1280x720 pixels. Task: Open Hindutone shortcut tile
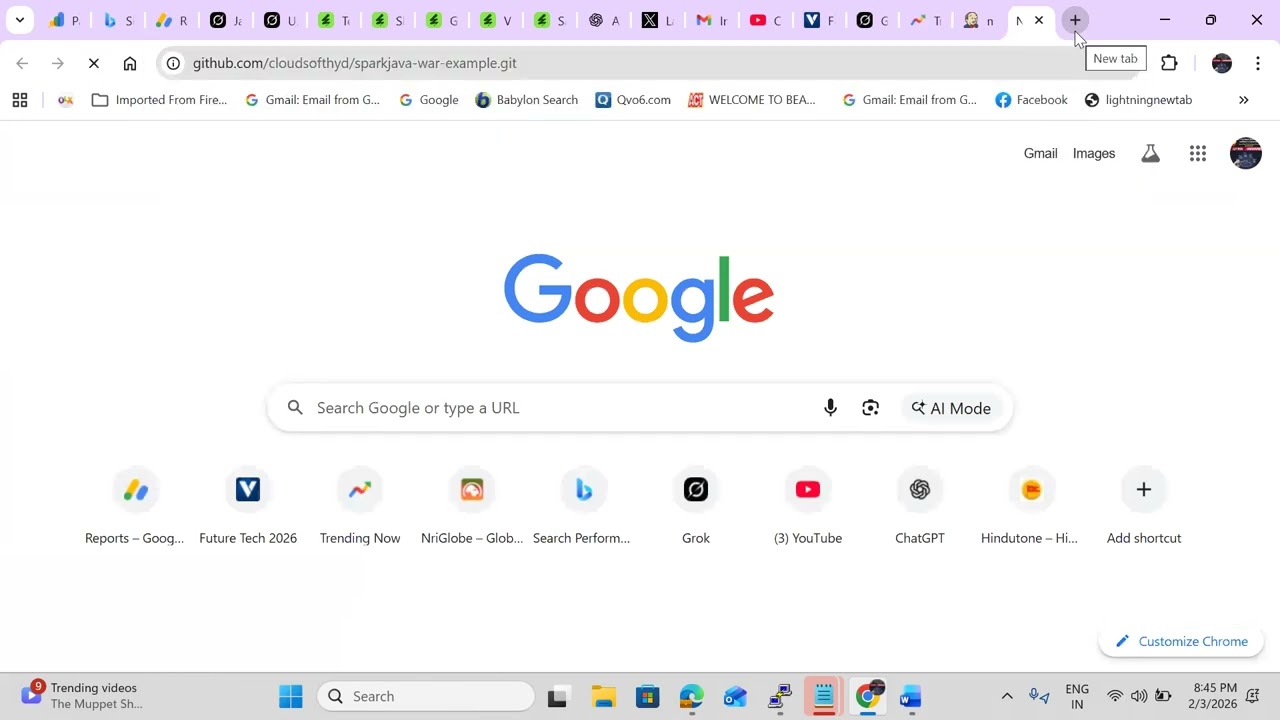point(1032,508)
